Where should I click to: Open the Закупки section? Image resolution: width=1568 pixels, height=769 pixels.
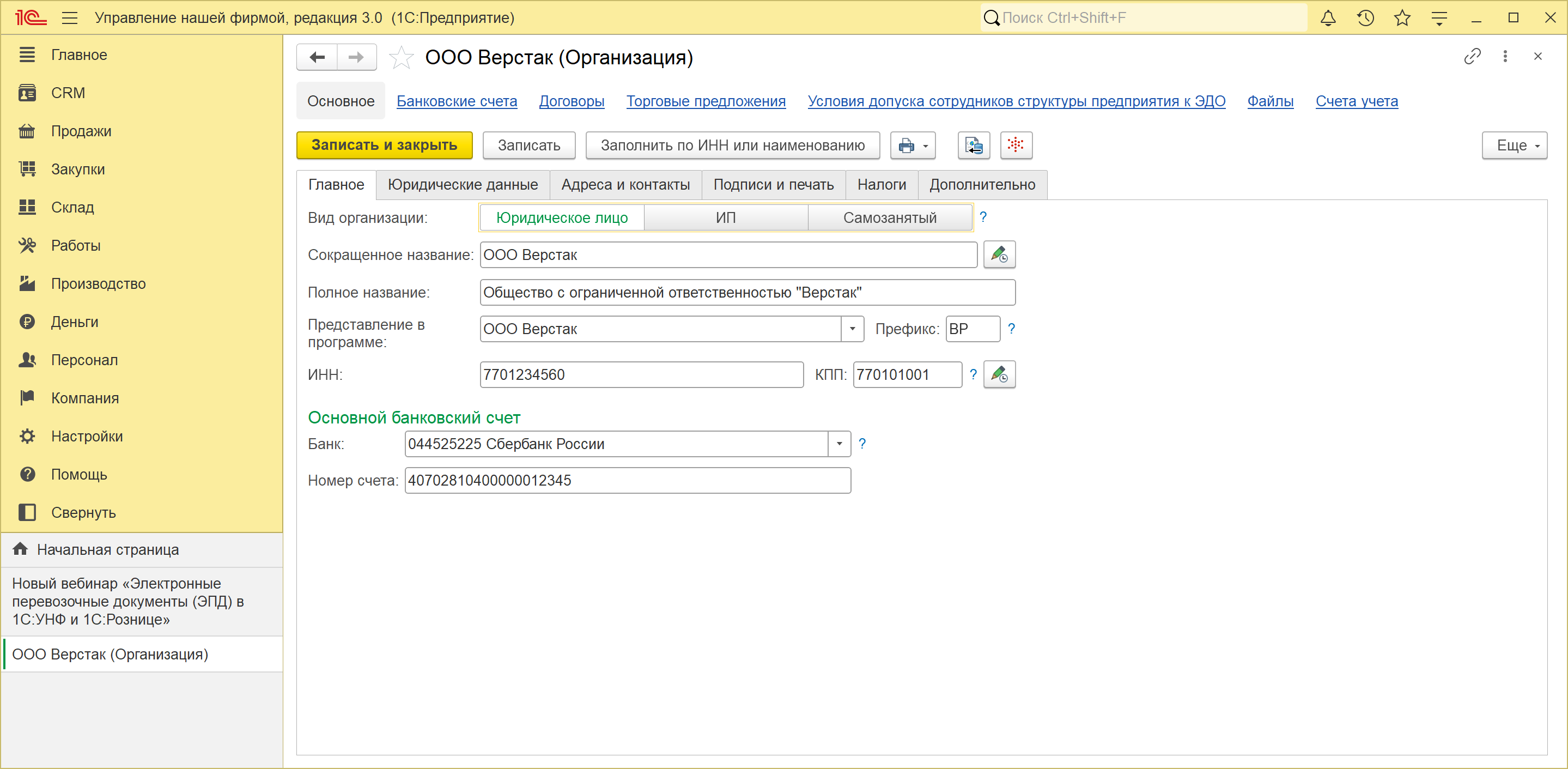point(142,169)
